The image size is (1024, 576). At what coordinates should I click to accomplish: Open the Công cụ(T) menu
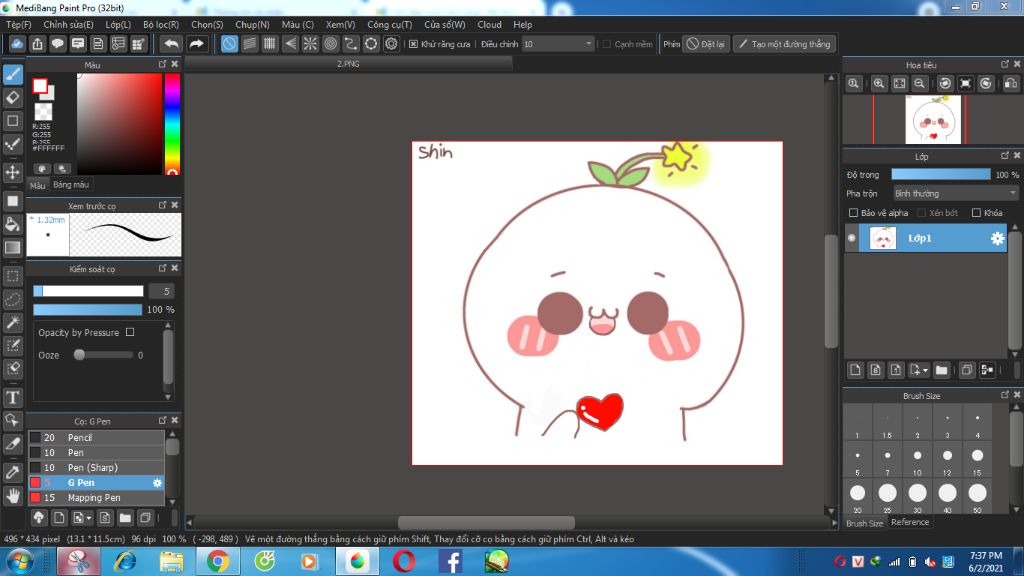pos(390,24)
